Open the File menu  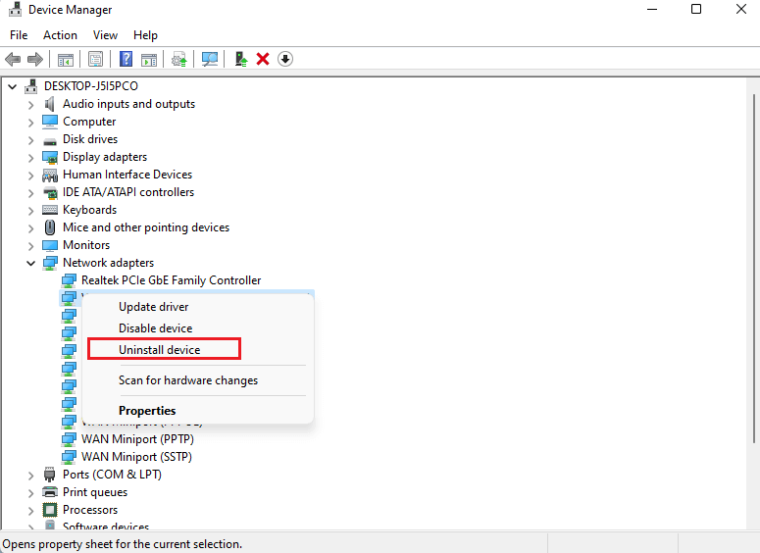pos(19,35)
